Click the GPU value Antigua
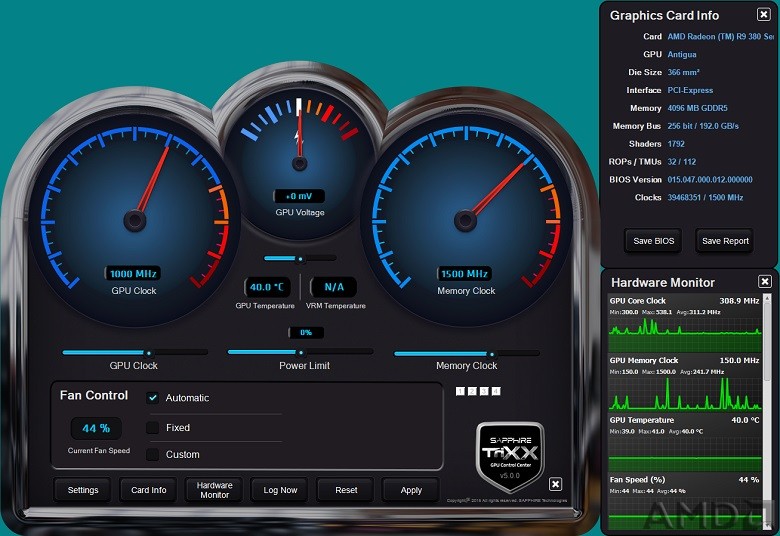Screen dimensions: 780x536 pyautogui.click(x=682, y=54)
